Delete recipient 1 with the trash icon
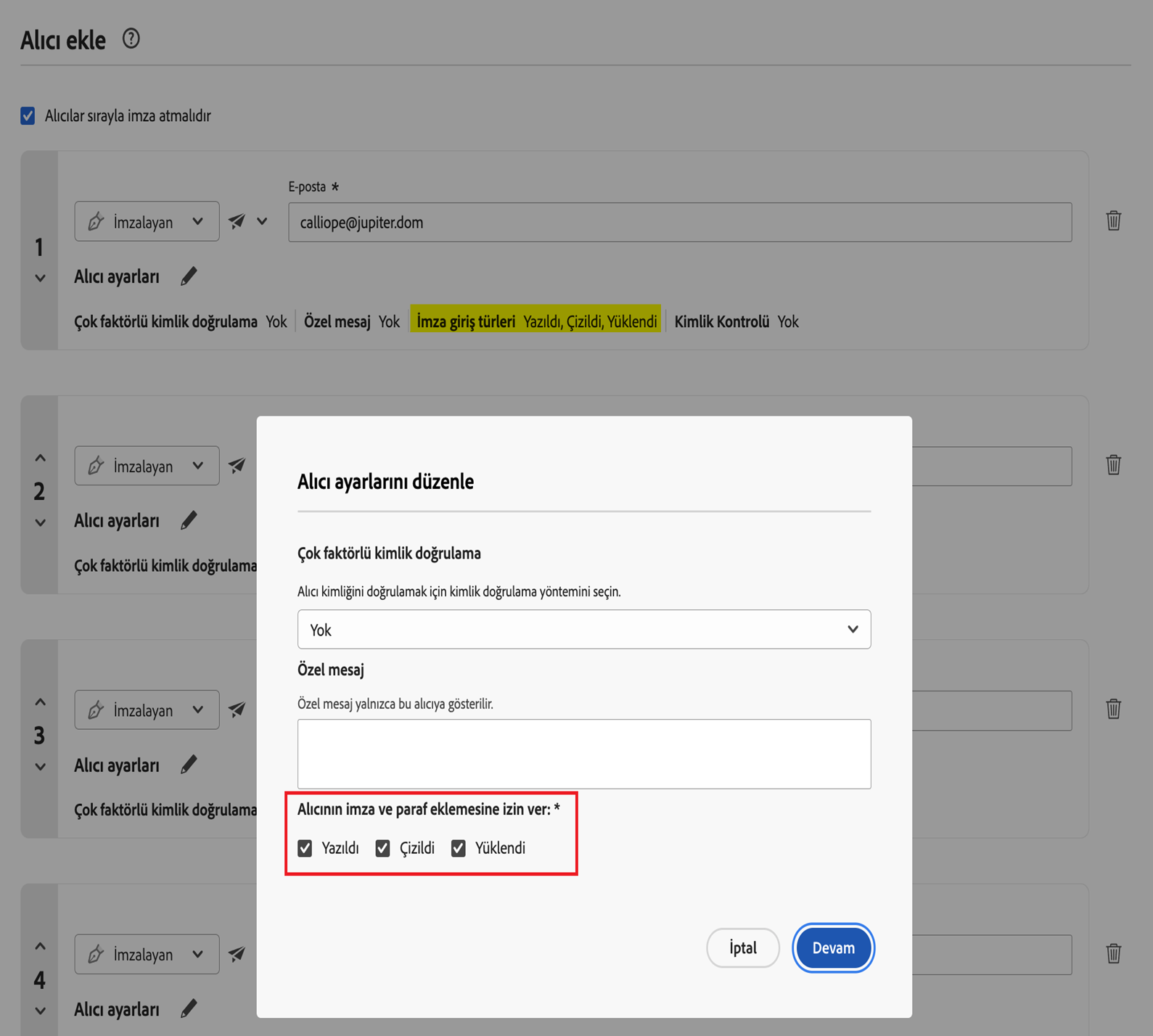Viewport: 1153px width, 1036px height. 1113,221
